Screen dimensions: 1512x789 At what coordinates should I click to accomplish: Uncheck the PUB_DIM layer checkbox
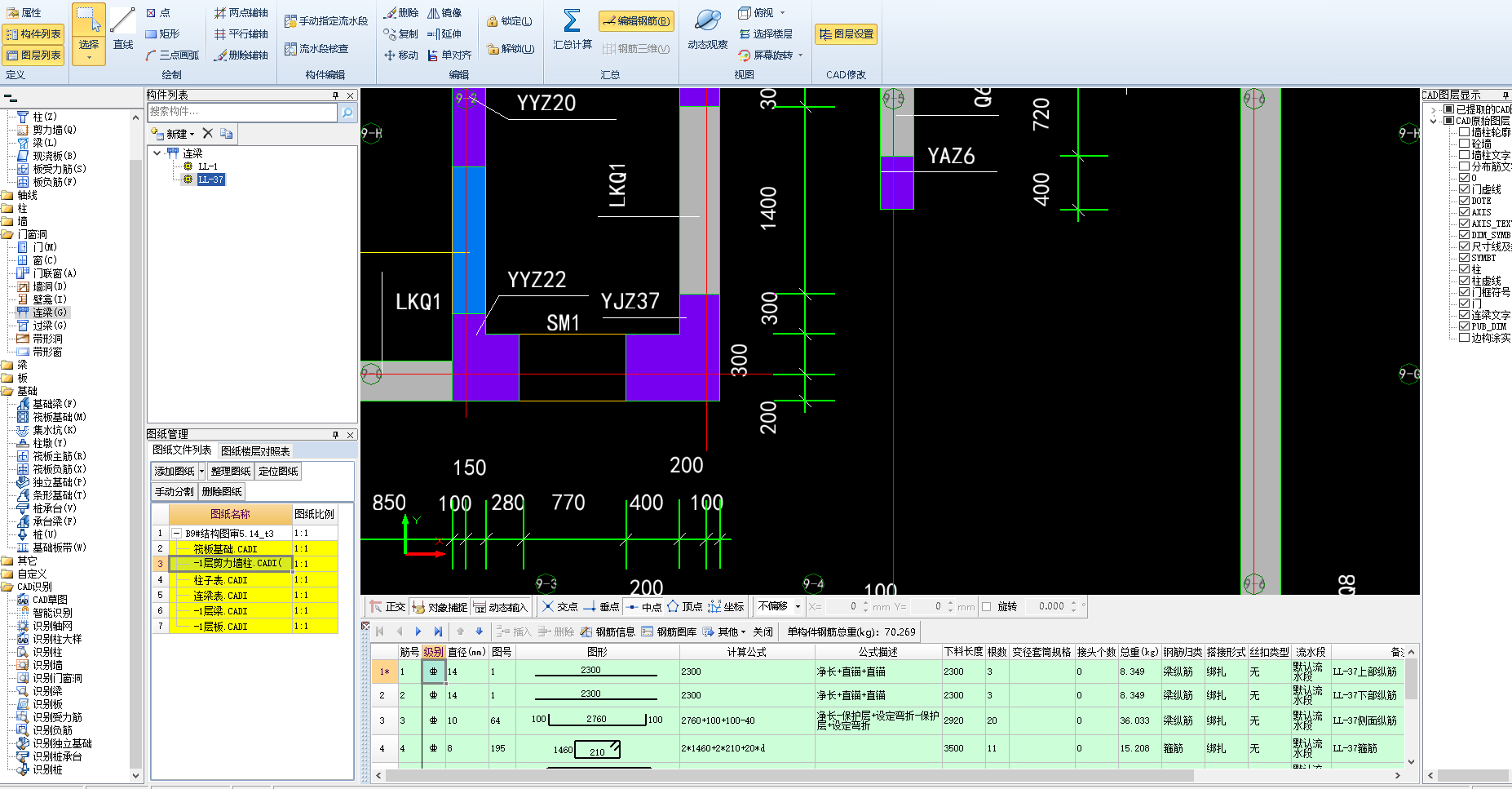point(1465,326)
